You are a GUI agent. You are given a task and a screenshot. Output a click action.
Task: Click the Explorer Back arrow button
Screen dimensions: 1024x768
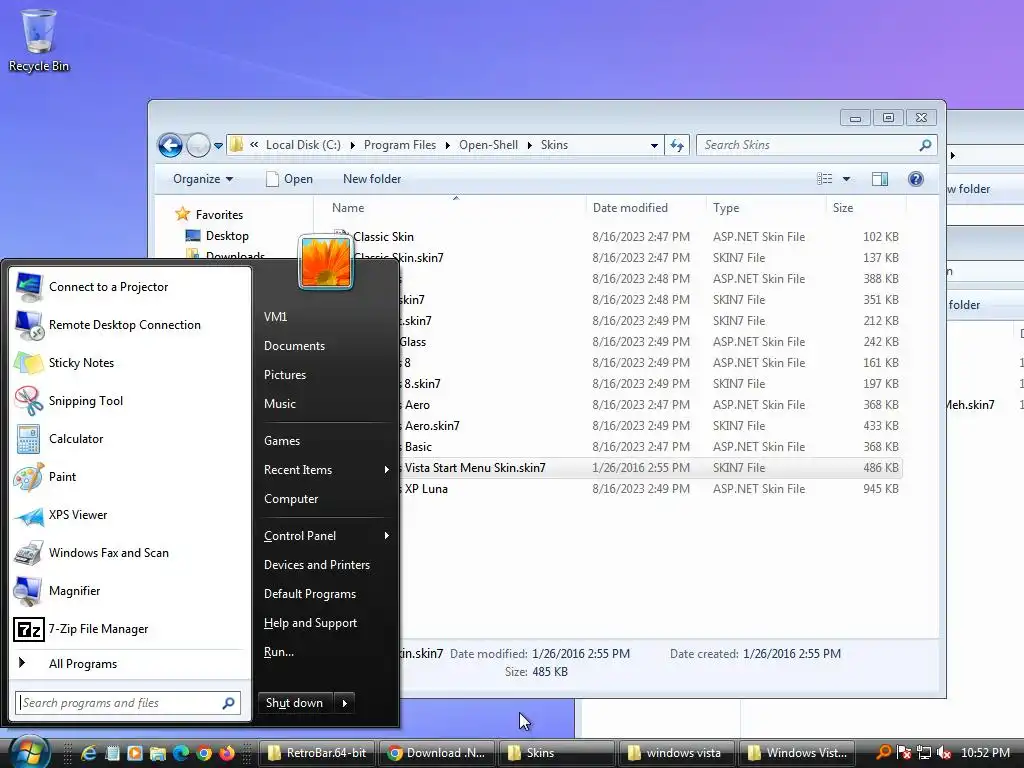pyautogui.click(x=170, y=145)
